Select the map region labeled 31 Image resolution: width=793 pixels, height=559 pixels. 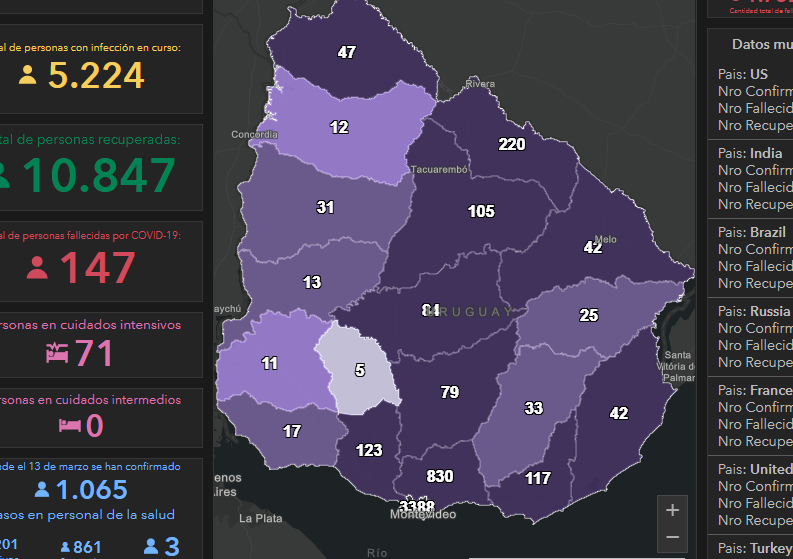pos(325,207)
